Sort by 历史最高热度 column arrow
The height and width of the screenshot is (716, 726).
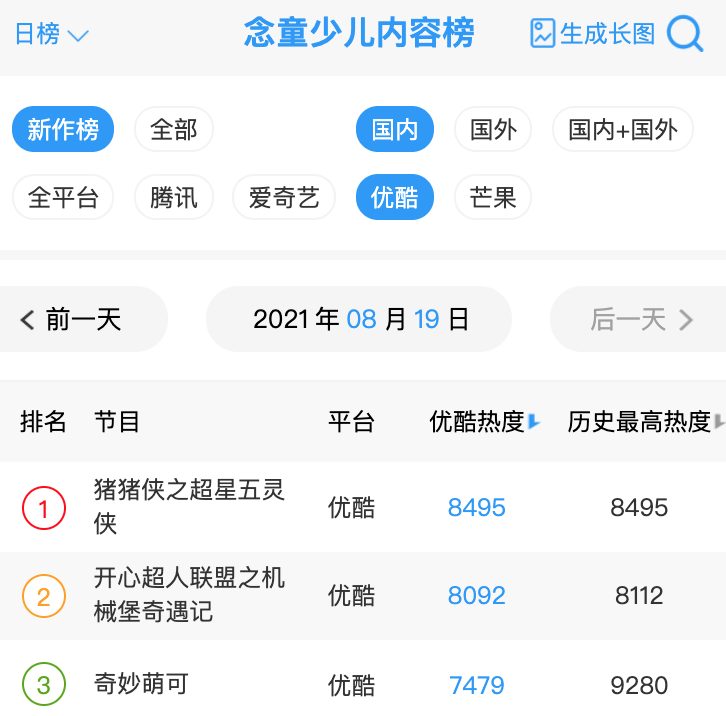click(x=720, y=421)
